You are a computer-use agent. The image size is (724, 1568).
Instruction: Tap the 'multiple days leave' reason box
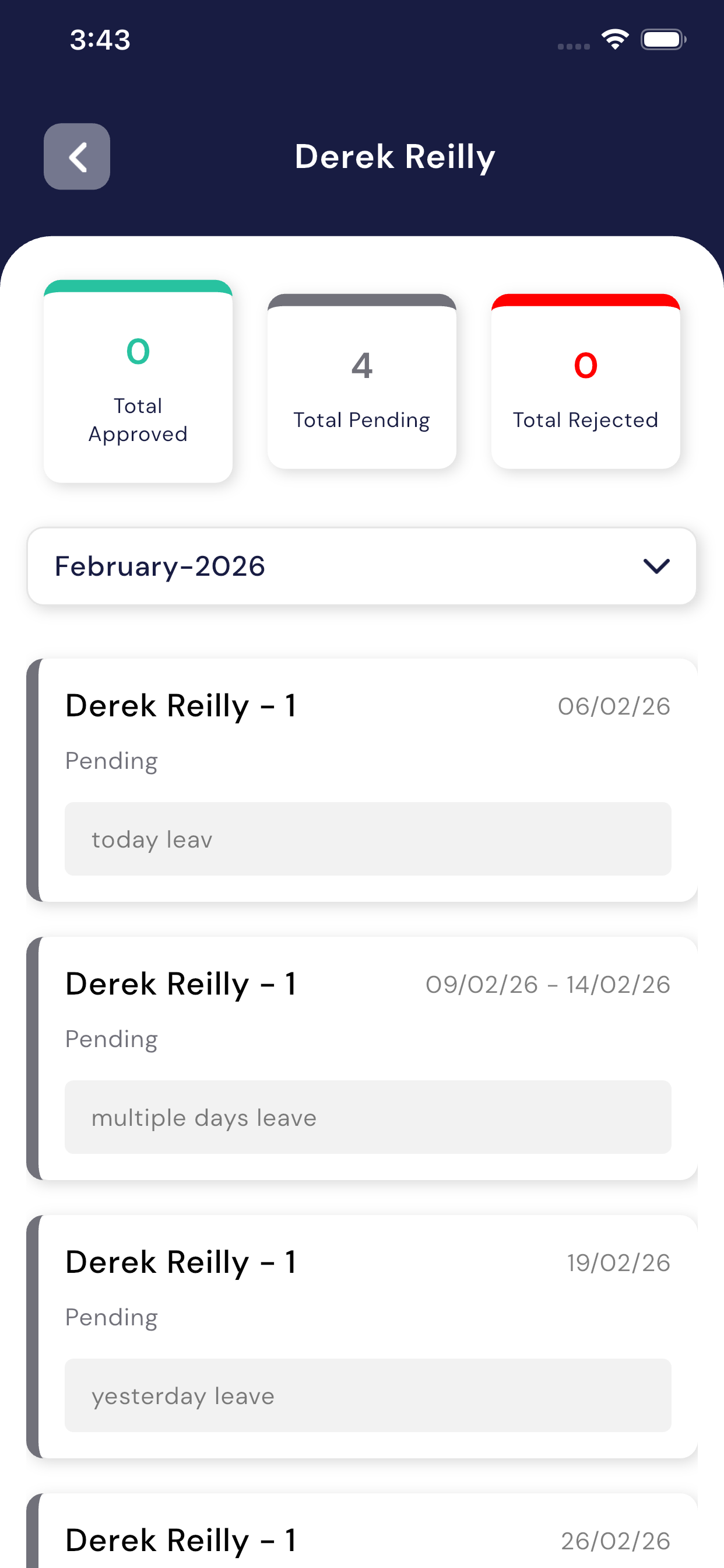[367, 1117]
